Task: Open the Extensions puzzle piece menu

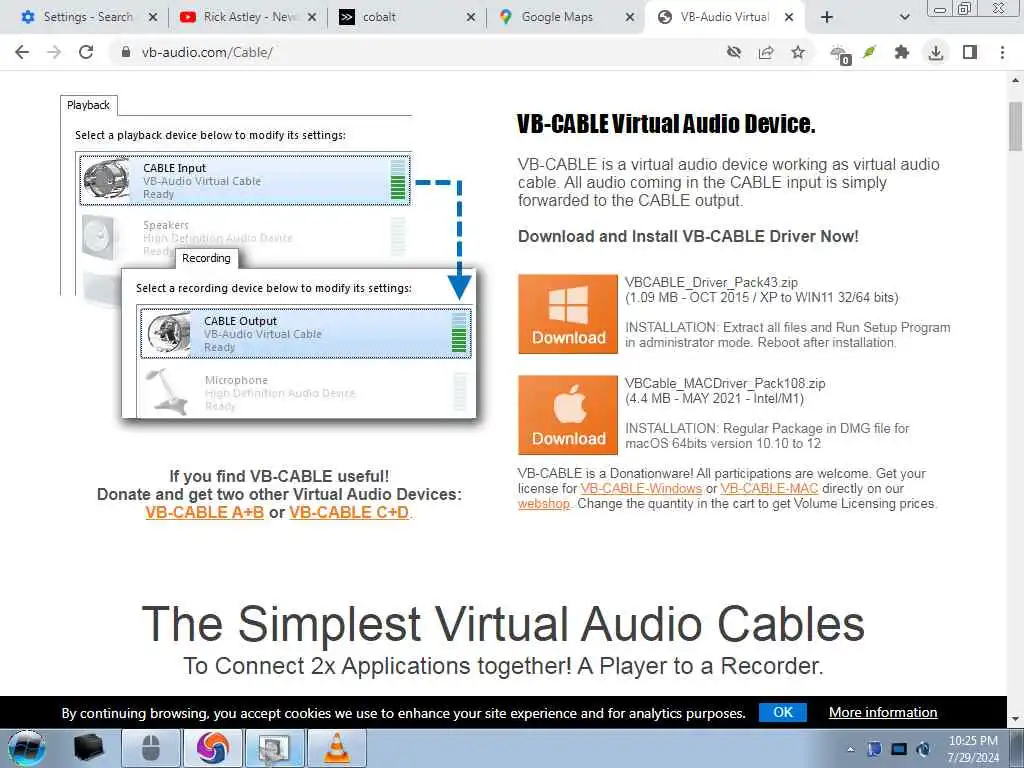Action: [902, 52]
